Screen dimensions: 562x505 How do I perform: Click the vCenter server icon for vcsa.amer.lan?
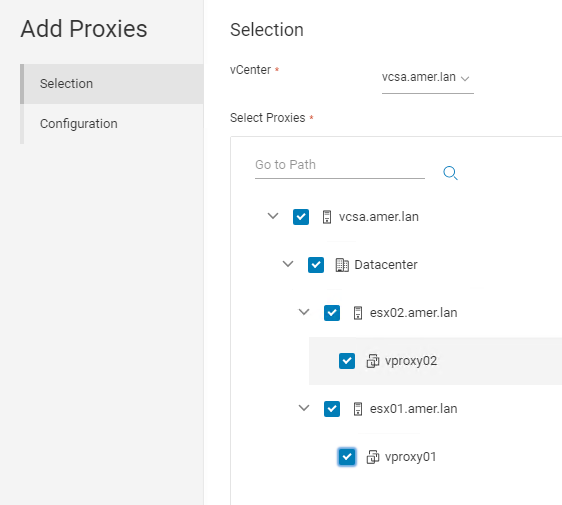coord(327,217)
